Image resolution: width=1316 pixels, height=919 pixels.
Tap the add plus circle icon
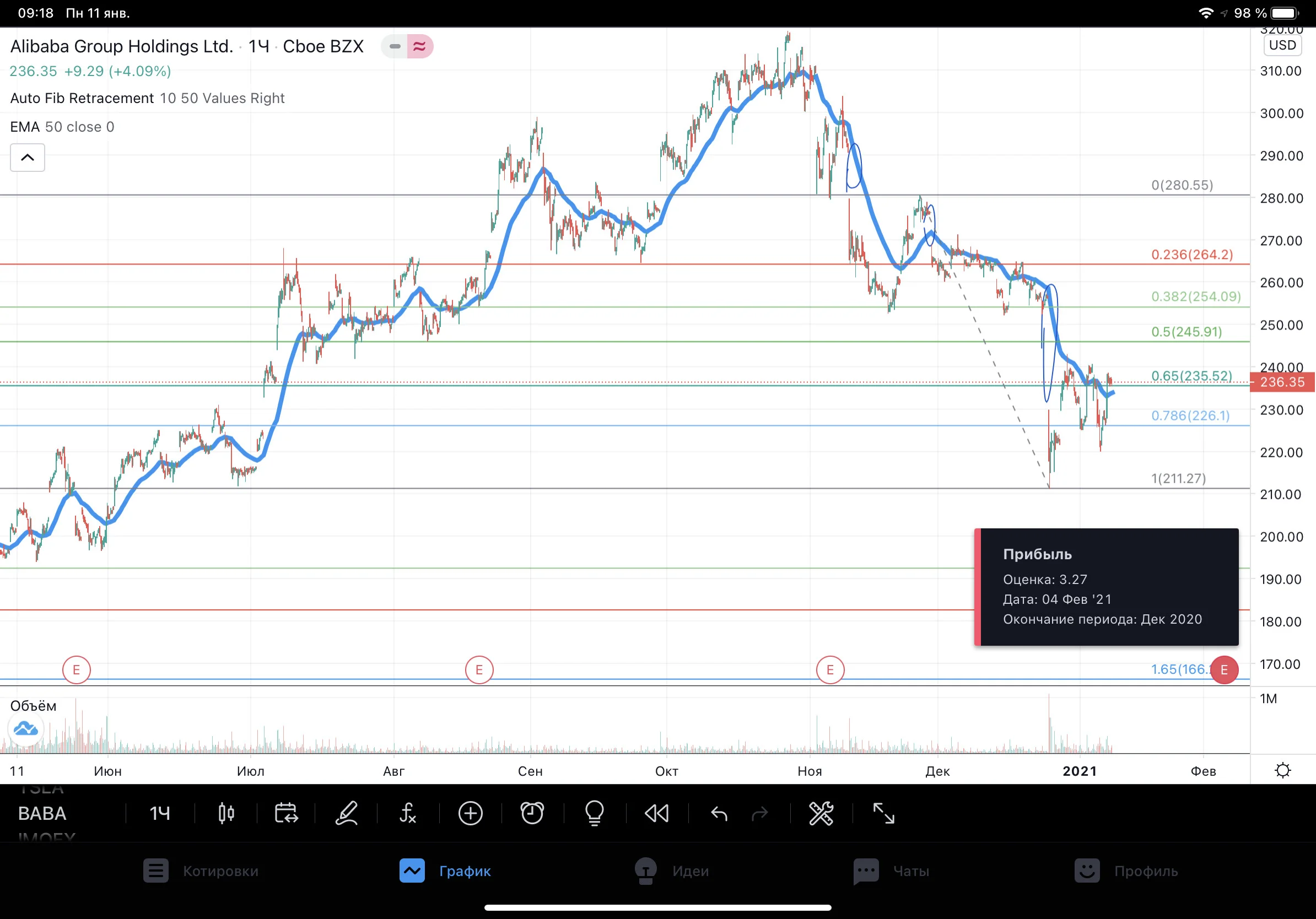click(x=471, y=813)
